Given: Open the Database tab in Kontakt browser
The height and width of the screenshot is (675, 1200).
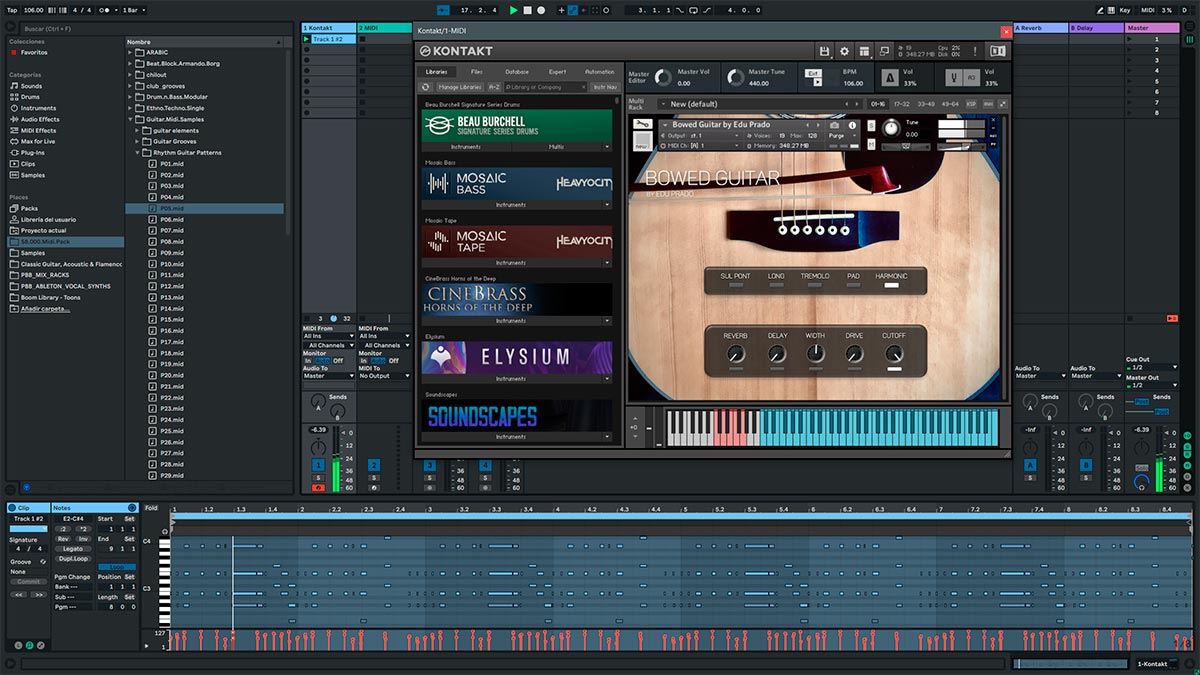Looking at the screenshot, I should point(517,72).
